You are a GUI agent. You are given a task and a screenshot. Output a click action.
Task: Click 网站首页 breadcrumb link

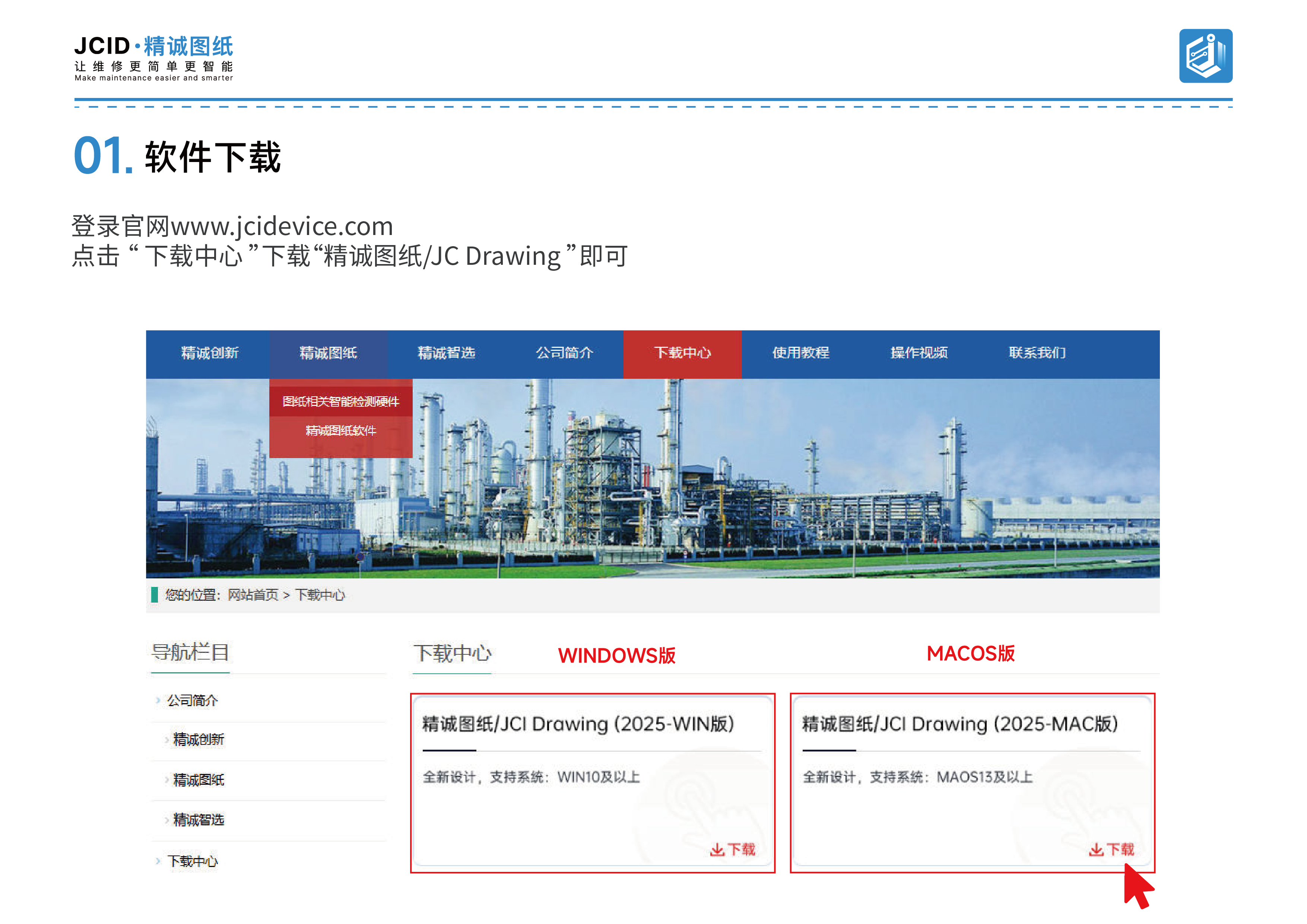click(x=253, y=595)
